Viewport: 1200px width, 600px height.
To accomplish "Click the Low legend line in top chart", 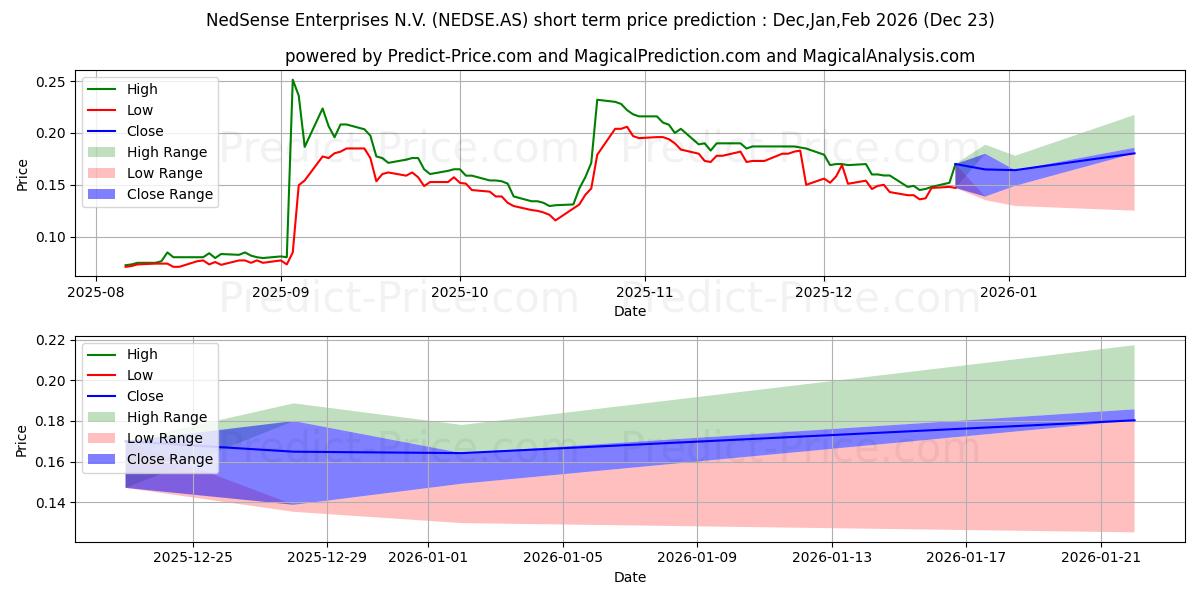I will tap(104, 110).
